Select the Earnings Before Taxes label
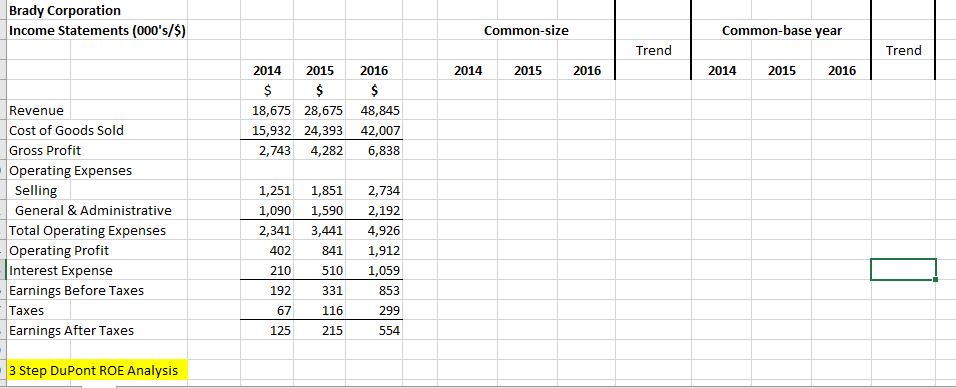956x388 pixels. 77,290
